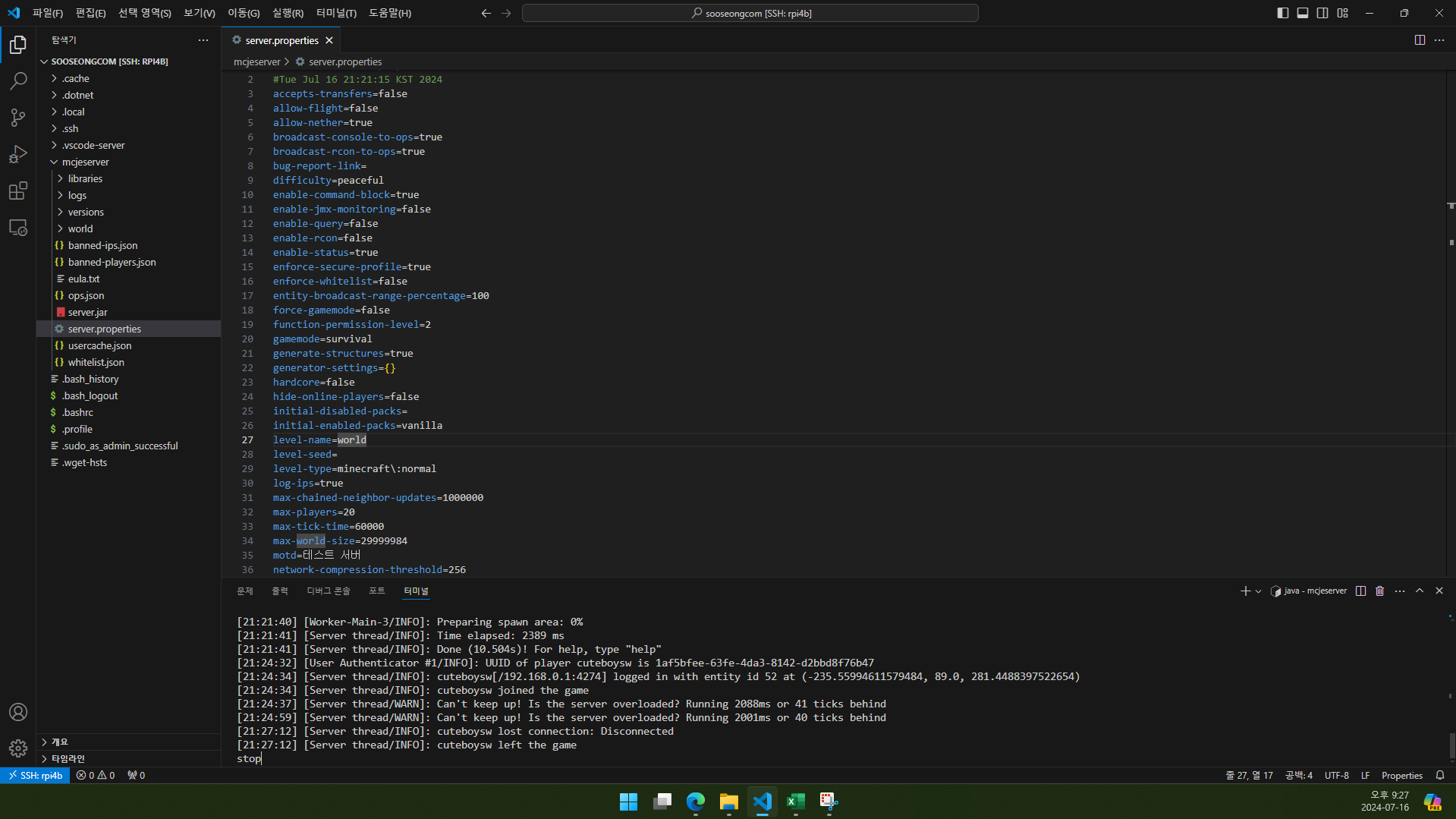Open the Explorer view in activity bar

[18, 45]
